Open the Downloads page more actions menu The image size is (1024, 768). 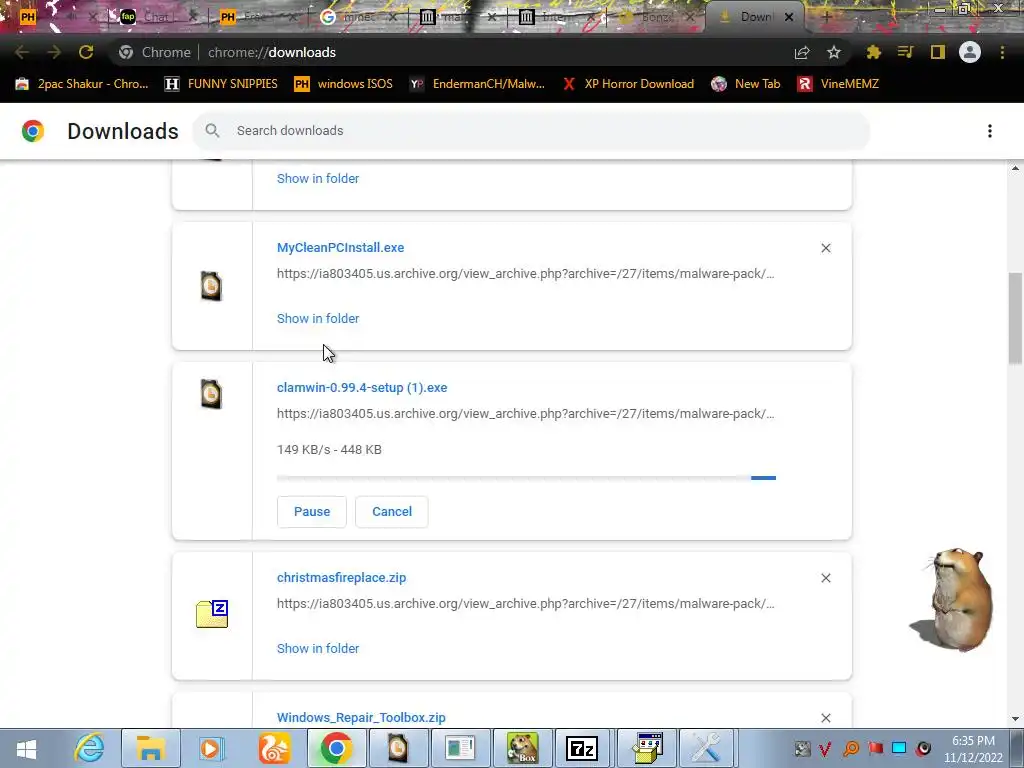tap(989, 131)
